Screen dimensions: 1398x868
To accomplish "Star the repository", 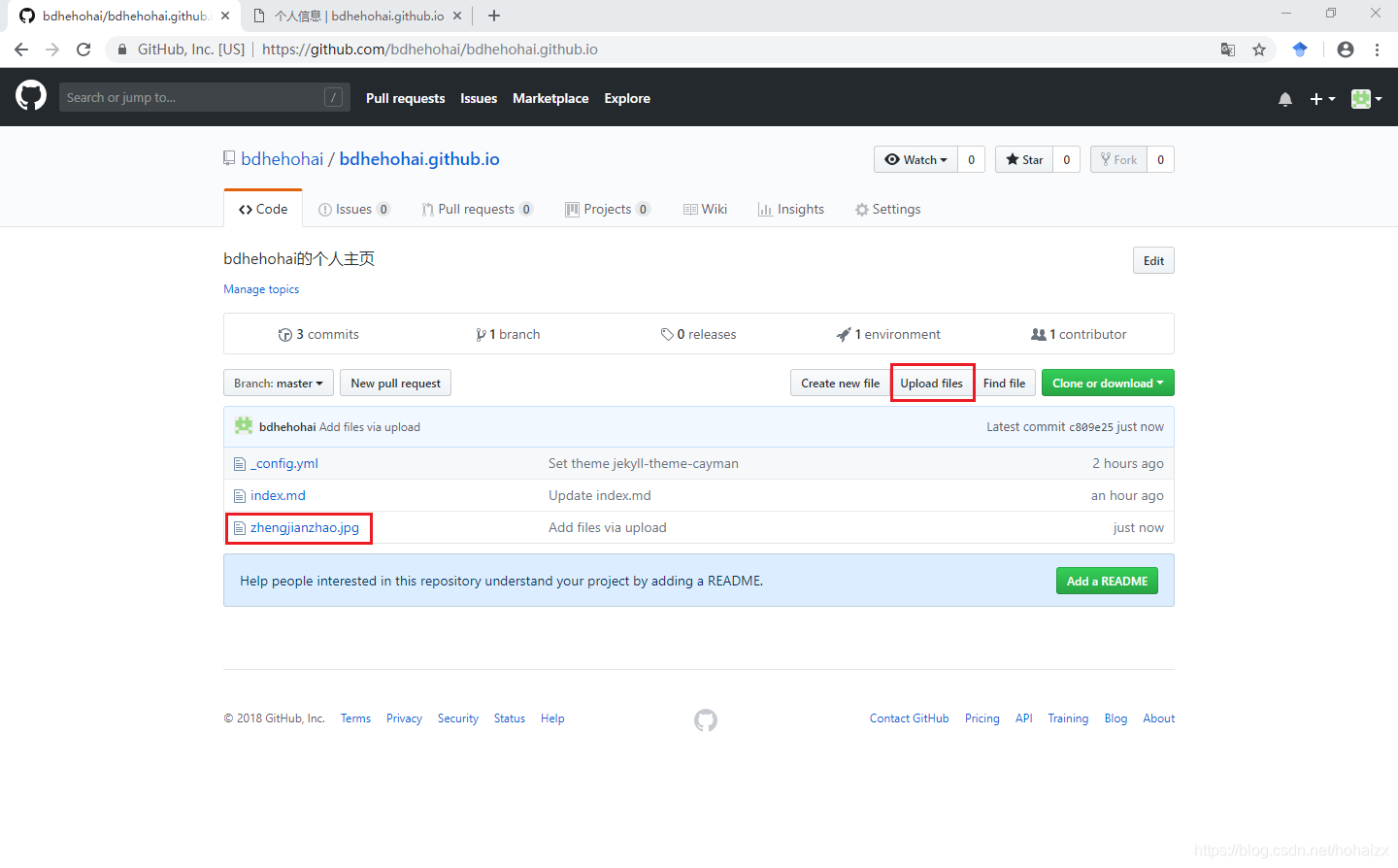I will (1024, 159).
